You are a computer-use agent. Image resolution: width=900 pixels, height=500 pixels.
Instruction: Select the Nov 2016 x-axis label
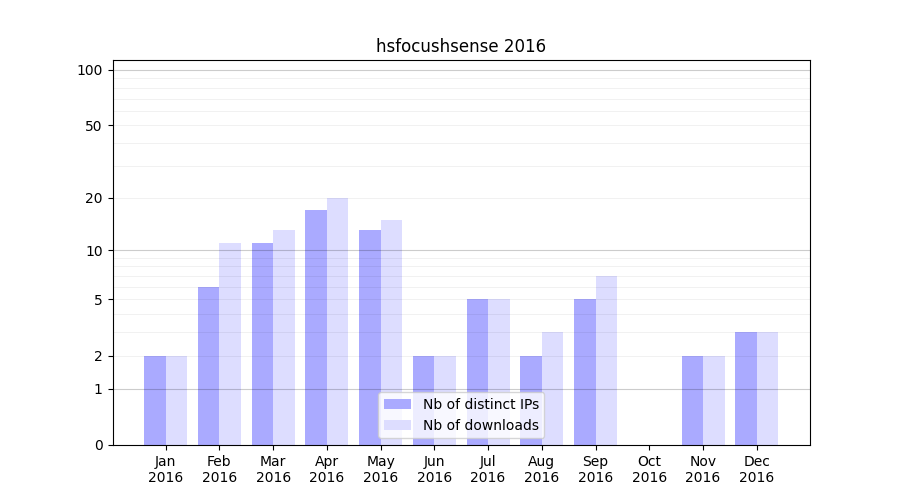coord(703,469)
